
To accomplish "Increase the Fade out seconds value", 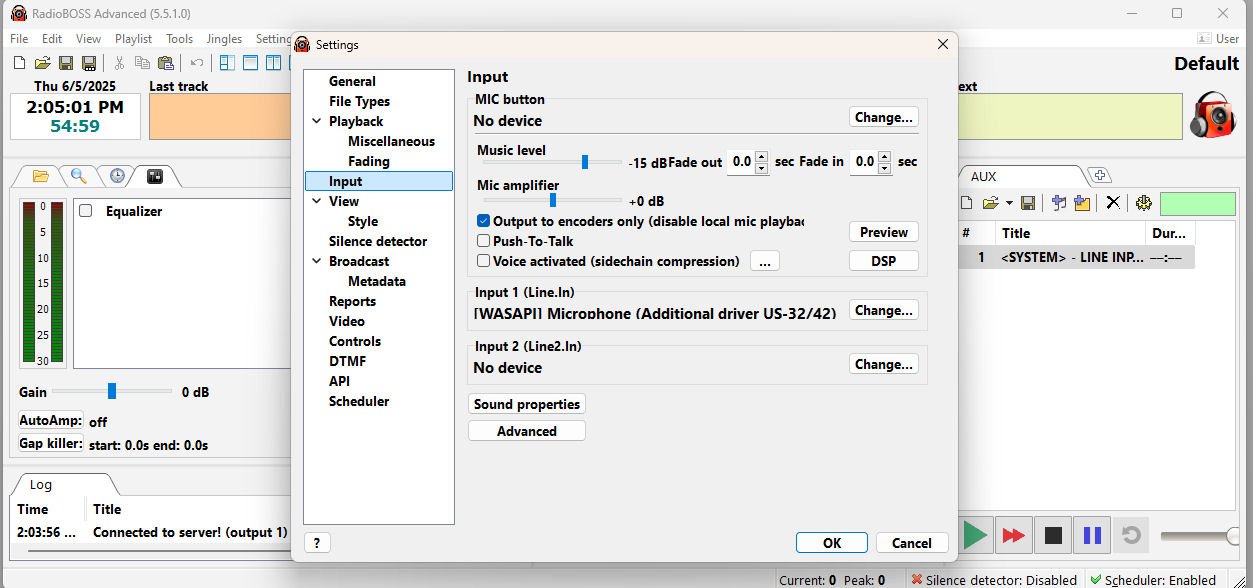I will point(762,156).
